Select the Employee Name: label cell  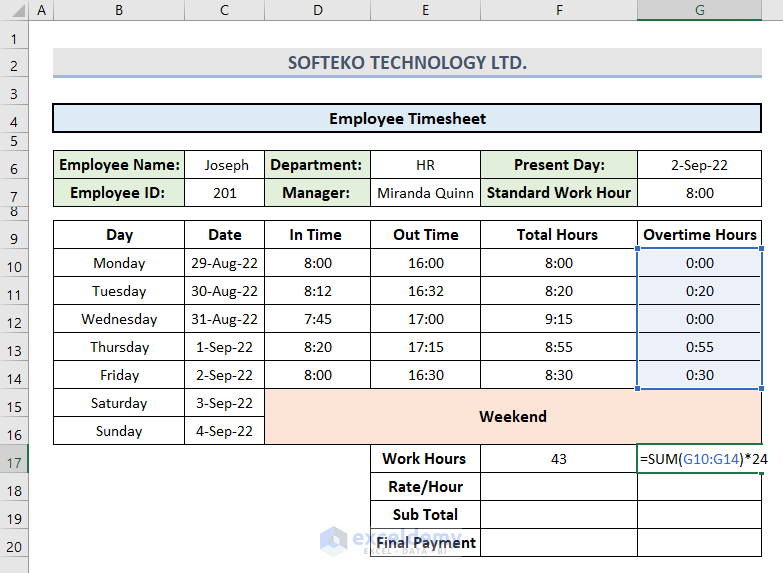click(x=119, y=165)
